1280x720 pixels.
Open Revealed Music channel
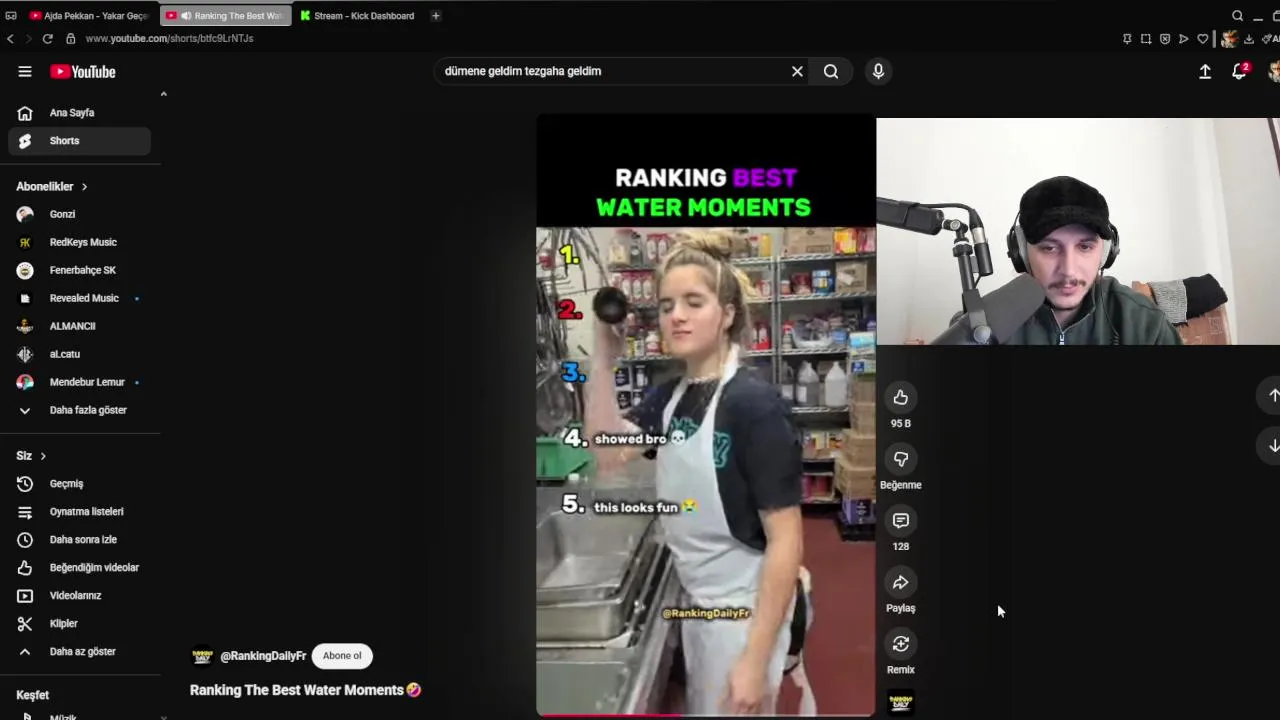(80, 298)
